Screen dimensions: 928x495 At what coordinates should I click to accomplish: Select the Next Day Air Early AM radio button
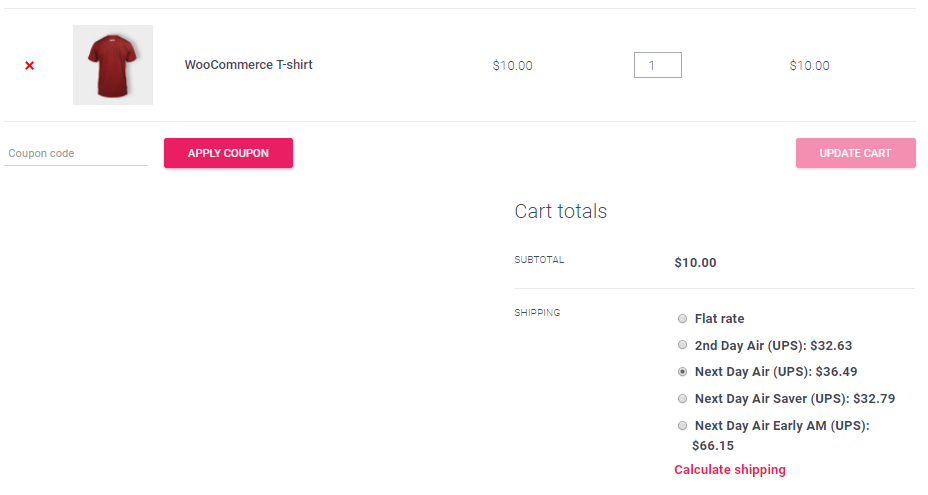[682, 425]
